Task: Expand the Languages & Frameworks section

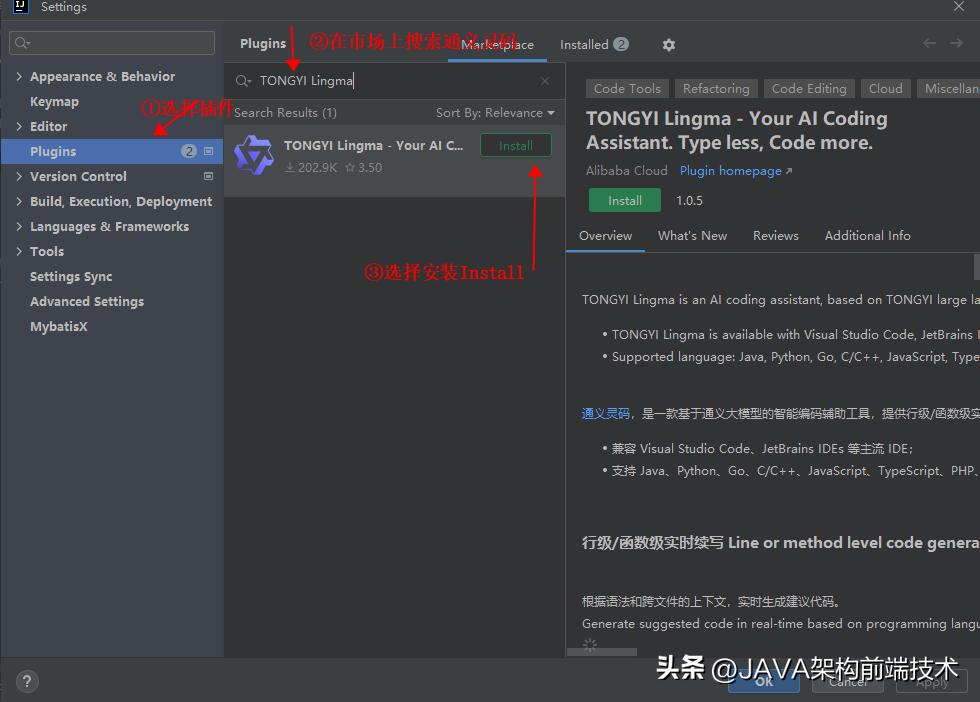Action: coord(17,226)
